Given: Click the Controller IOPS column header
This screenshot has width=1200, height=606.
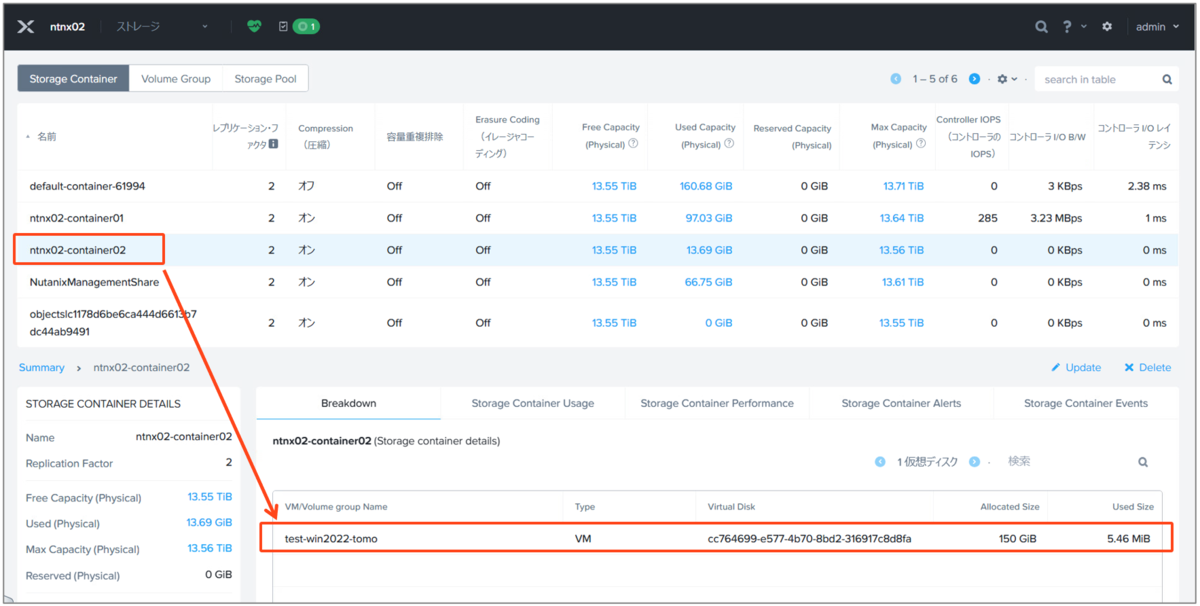Looking at the screenshot, I should point(968,136).
